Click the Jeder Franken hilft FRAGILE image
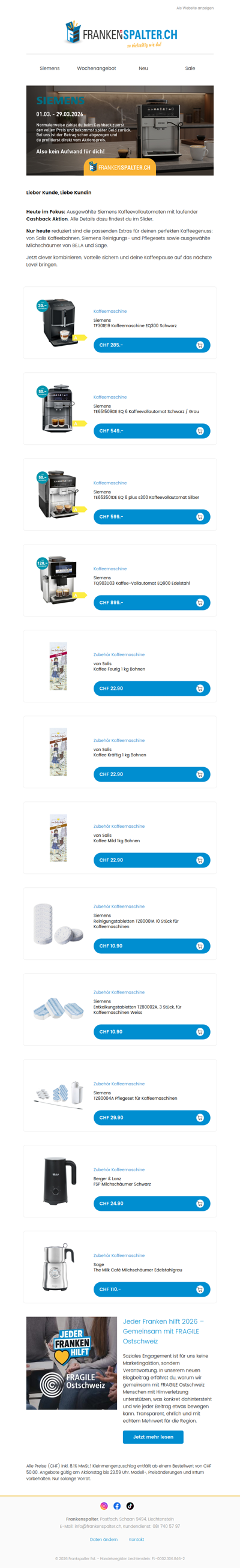Viewport: 240px width, 1568px height. pos(71,1363)
